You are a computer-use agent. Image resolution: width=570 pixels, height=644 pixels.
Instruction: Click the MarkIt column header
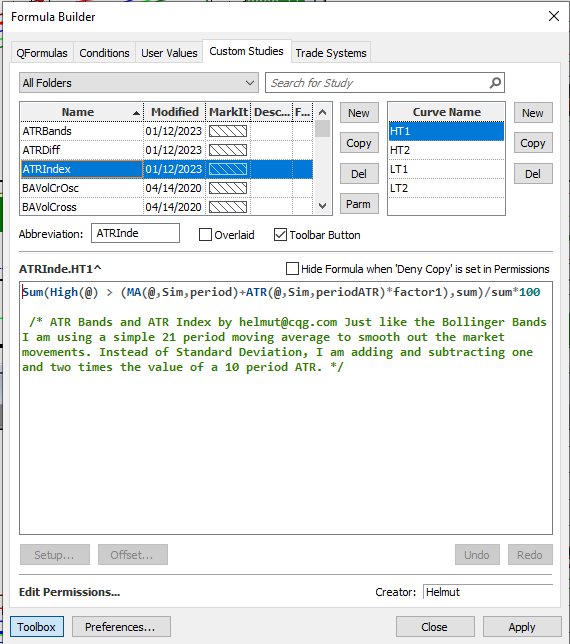[228, 112]
